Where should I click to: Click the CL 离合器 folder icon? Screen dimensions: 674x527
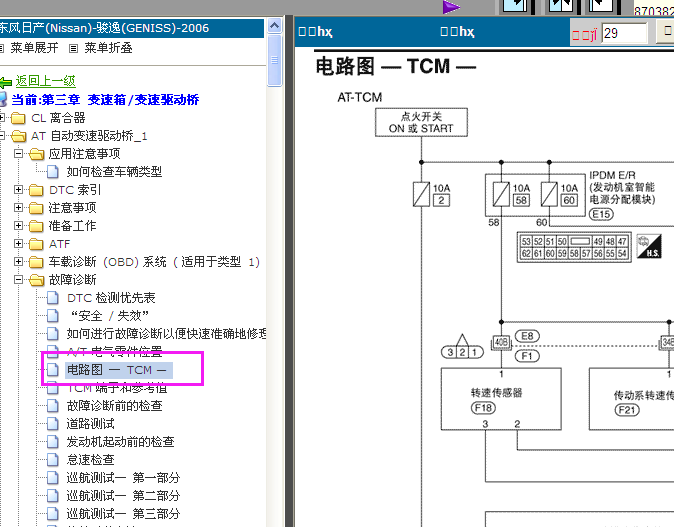coord(18,118)
